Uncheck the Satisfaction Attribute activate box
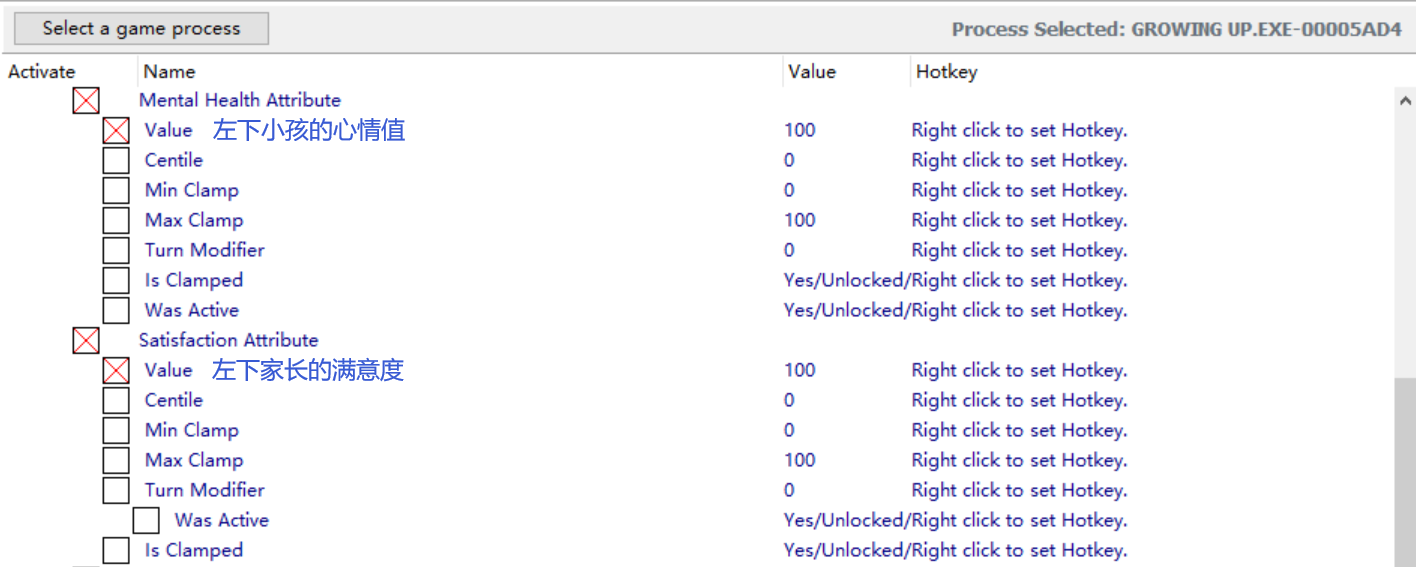Screen dimensions: 1416x567 click(x=86, y=340)
